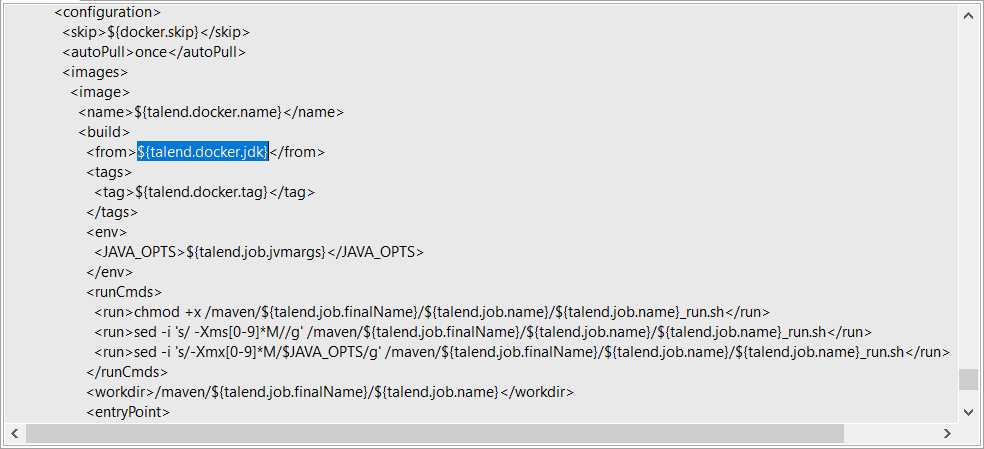Click the ${talend.docker.tag} tag line
The height and width of the screenshot is (449, 984).
click(212, 192)
